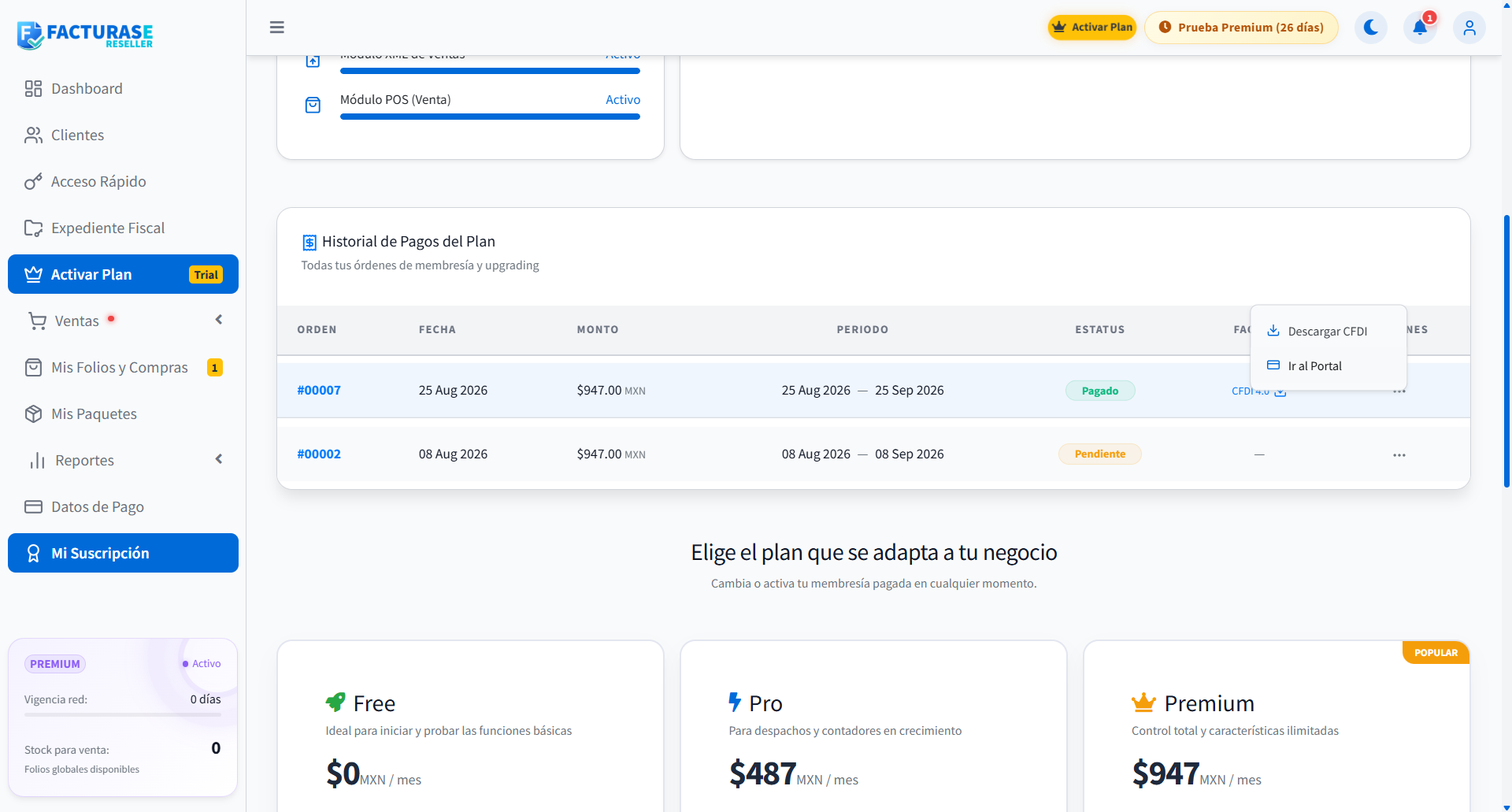The height and width of the screenshot is (812, 1512).
Task: Click the Acceso Rápido key icon
Action: [x=33, y=181]
